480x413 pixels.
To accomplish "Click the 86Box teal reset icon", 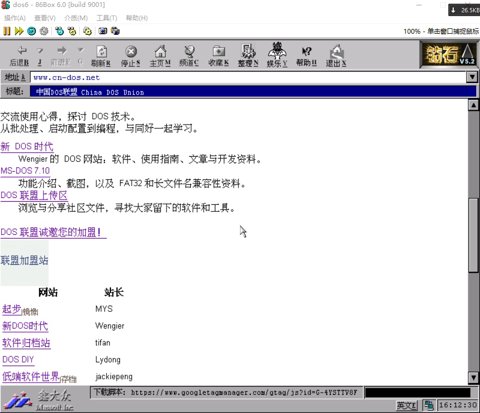I will pos(32,31).
